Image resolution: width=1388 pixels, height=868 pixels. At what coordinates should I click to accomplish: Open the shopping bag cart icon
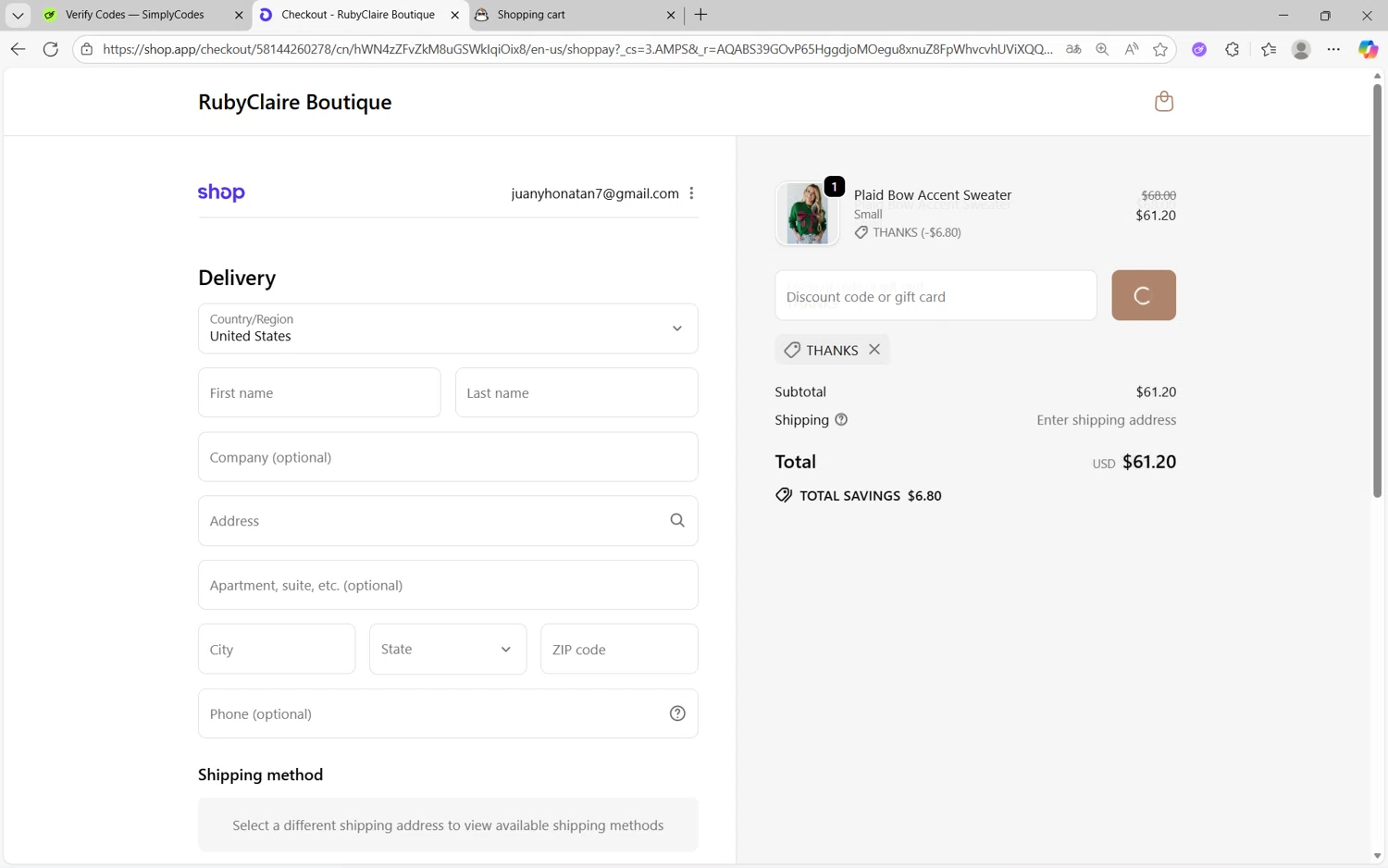coord(1164,101)
